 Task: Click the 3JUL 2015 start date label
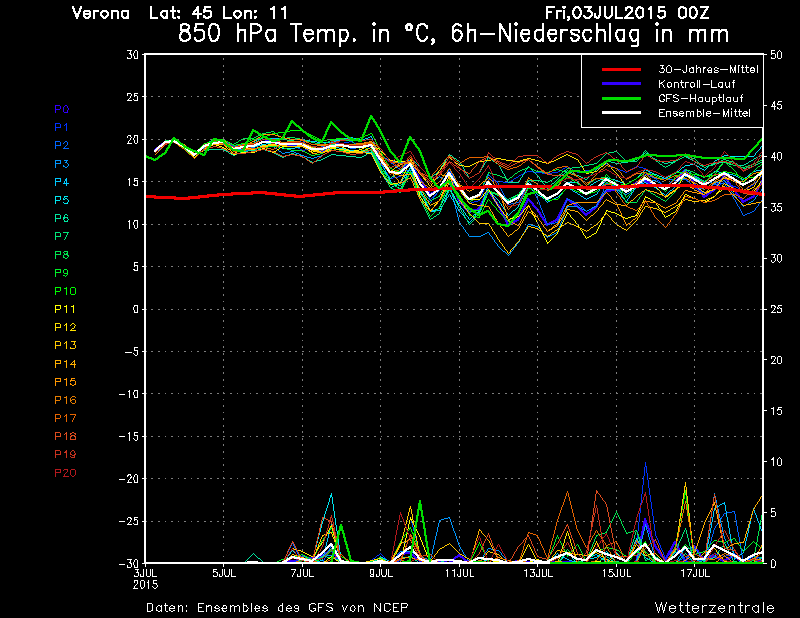point(146,578)
